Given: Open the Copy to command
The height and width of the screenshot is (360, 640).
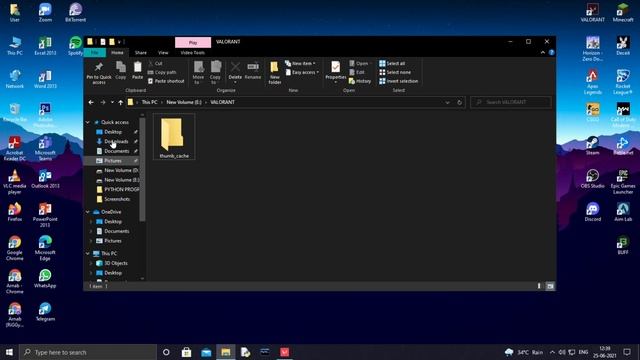Looking at the screenshot, I should 216,72.
